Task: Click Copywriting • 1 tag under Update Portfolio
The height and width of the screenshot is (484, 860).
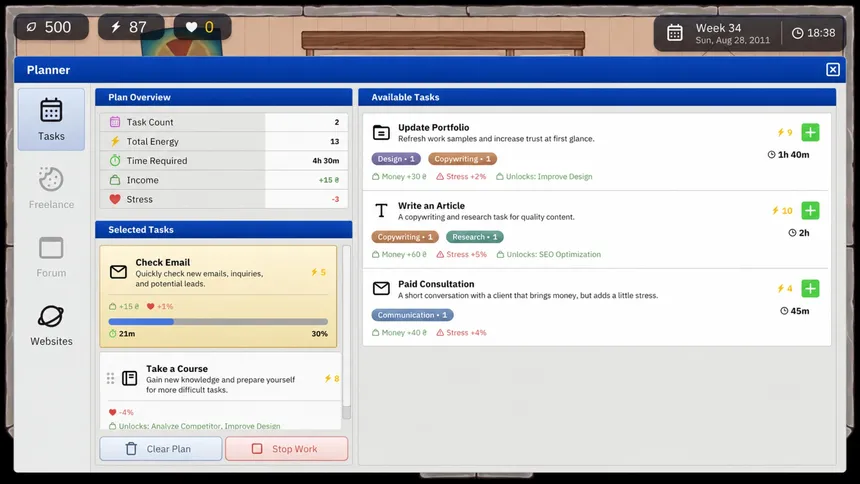Action: (462, 159)
